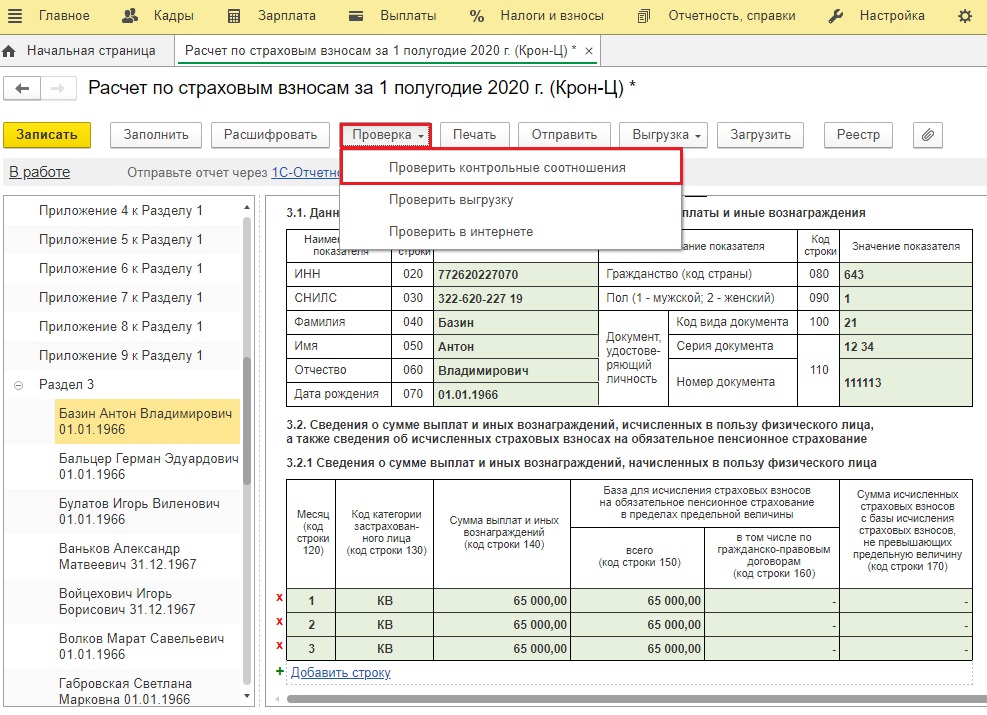Select Приложение 4 к Разделу 1
Image resolution: width=987 pixels, height=715 pixels.
[x=121, y=210]
